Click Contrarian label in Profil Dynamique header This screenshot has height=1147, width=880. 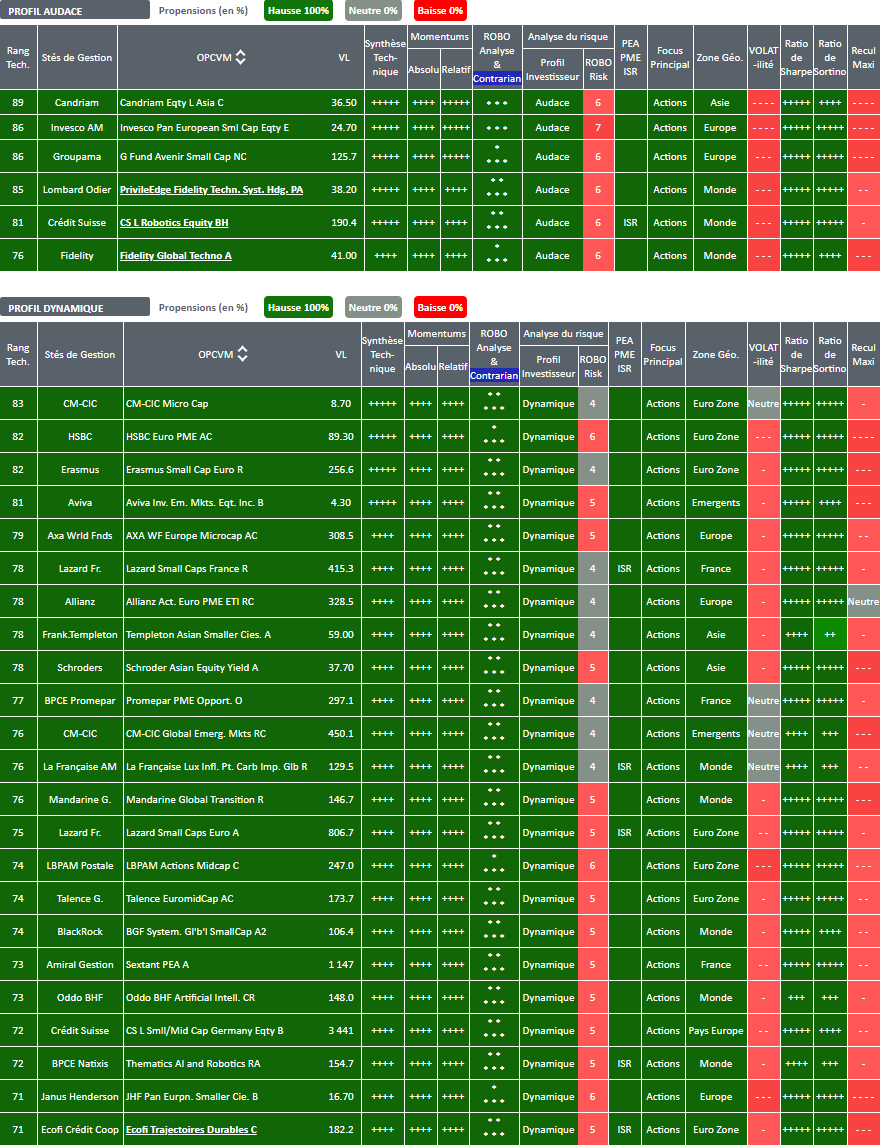tap(494, 375)
